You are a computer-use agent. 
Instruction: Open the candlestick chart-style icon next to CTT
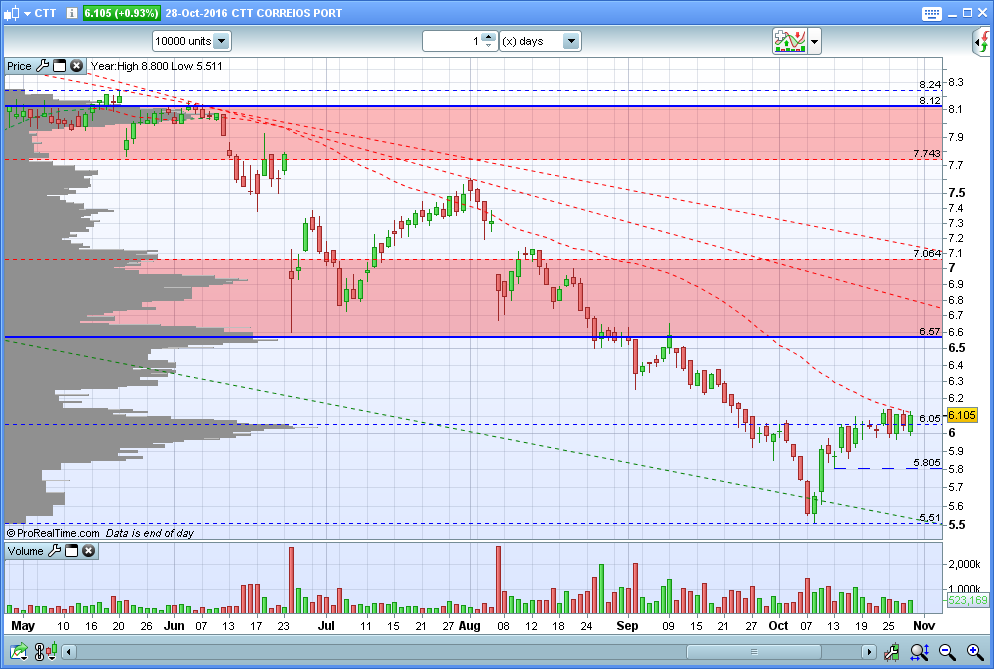pos(11,13)
